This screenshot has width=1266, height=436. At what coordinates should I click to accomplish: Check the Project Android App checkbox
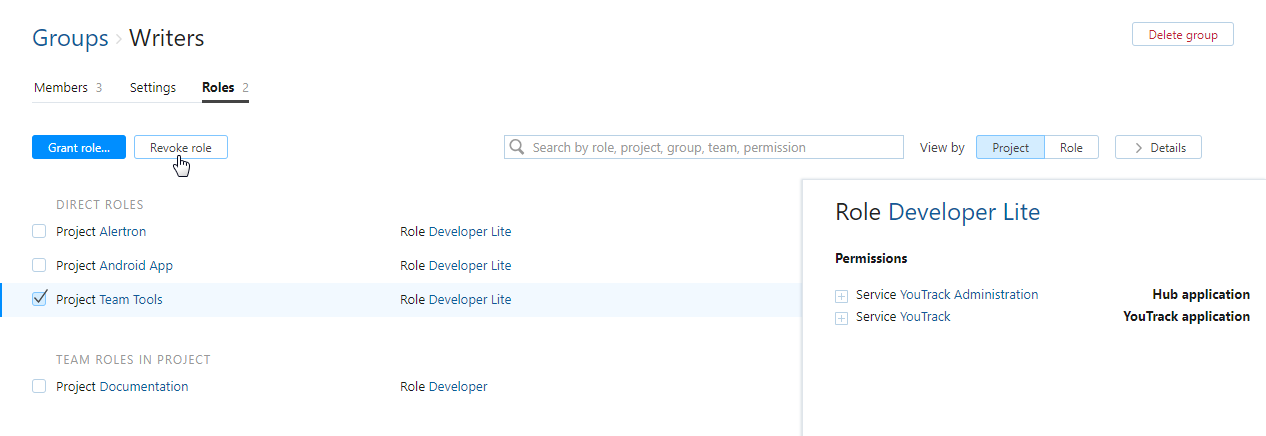[x=39, y=266]
